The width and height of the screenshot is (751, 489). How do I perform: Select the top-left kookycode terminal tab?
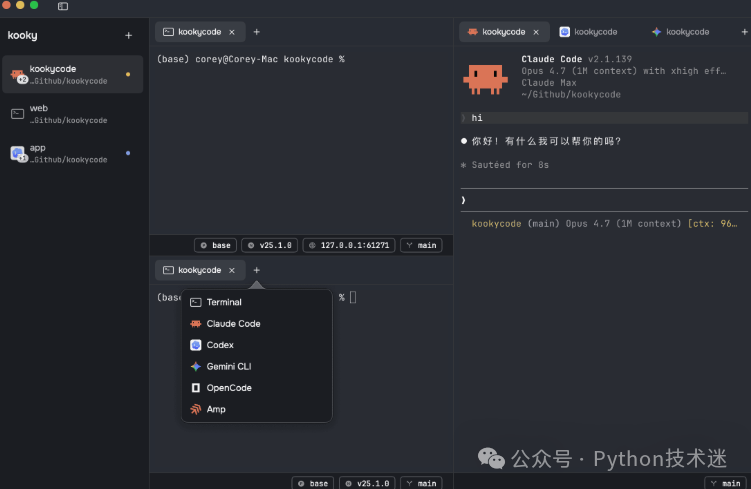[x=200, y=32]
